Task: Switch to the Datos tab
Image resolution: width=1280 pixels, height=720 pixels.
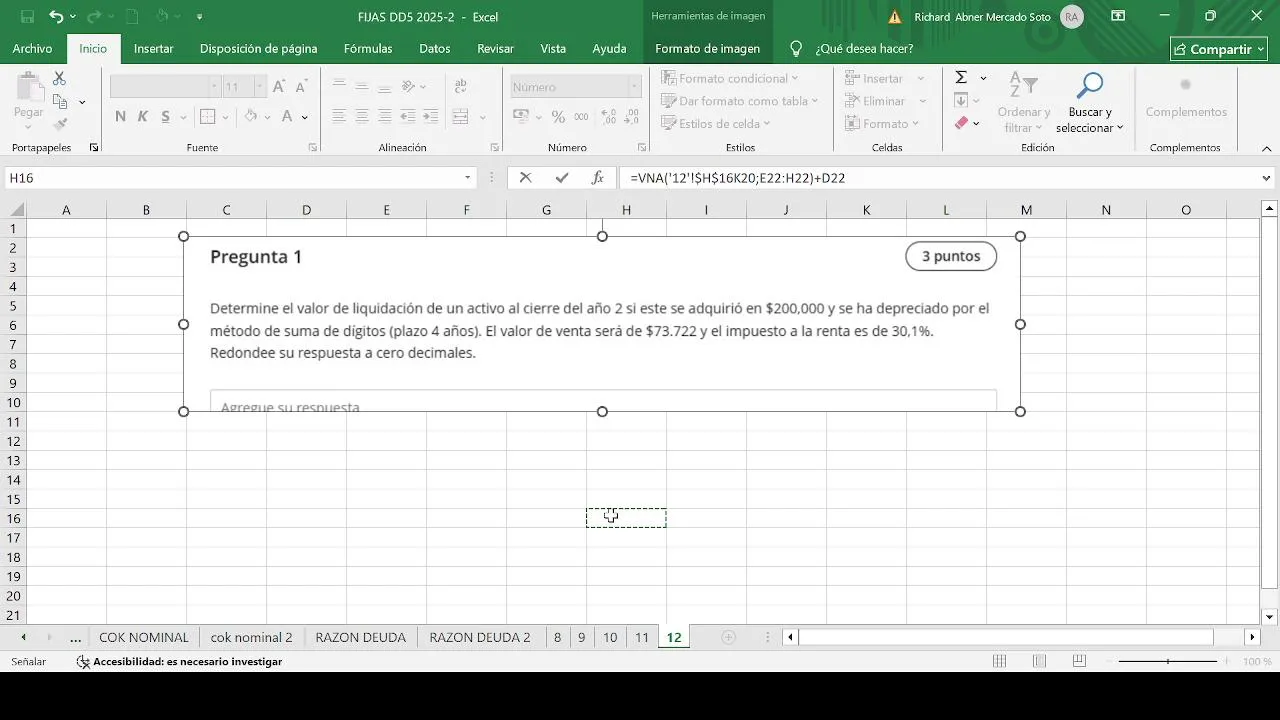Action: 434,48
